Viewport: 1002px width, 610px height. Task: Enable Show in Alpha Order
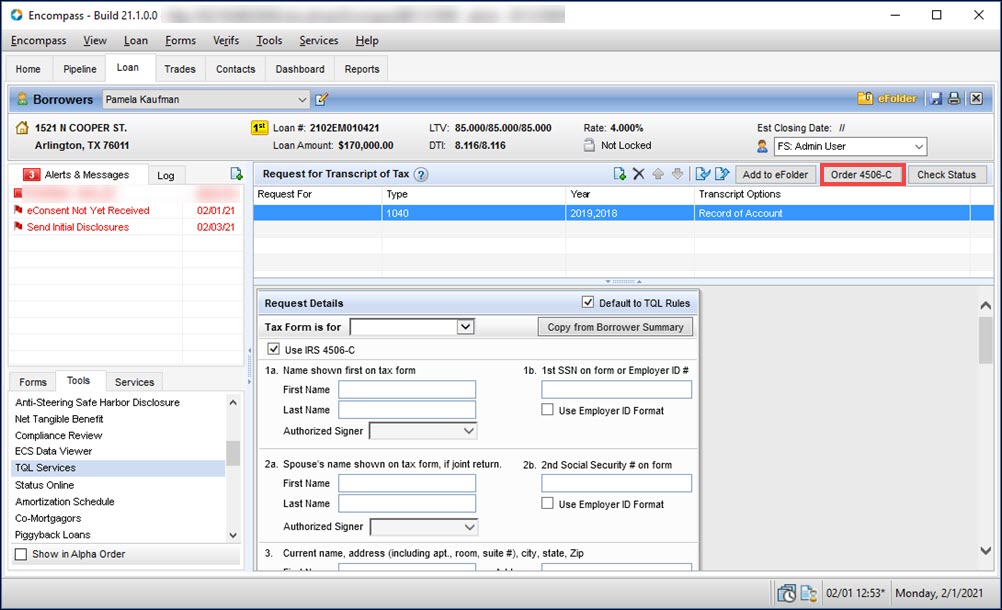[x=21, y=554]
